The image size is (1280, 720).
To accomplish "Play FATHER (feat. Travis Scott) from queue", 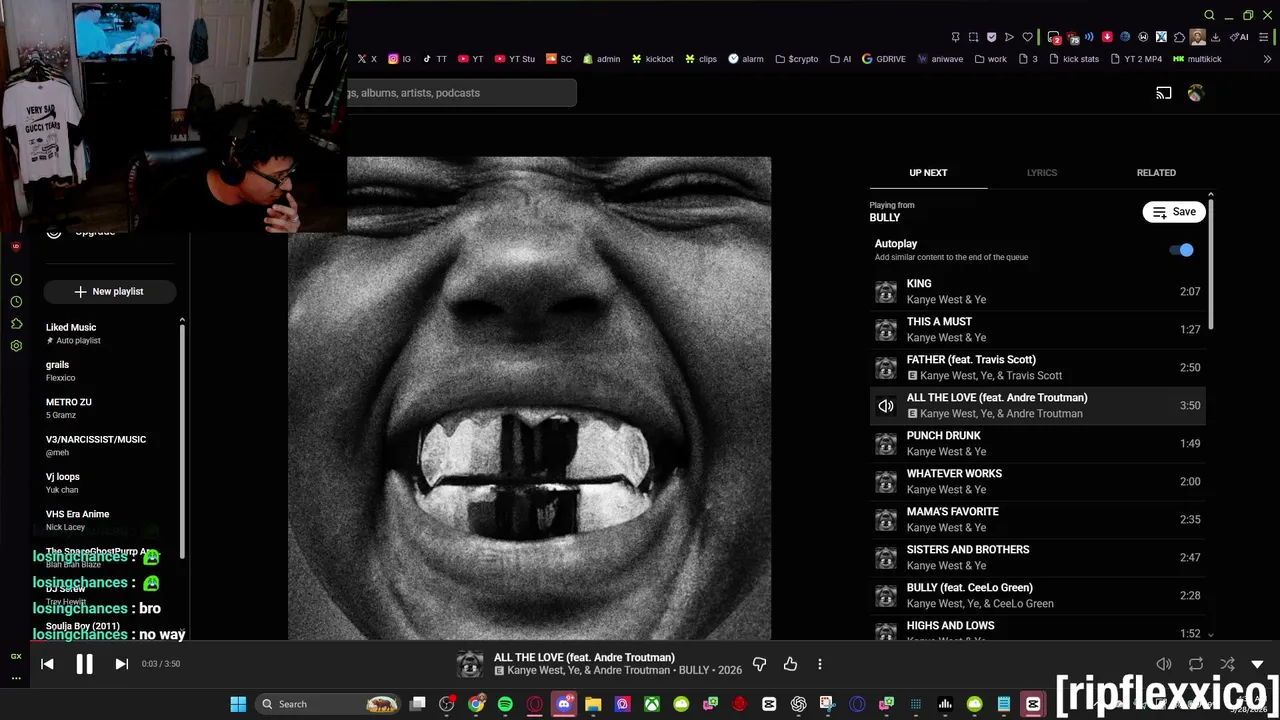I will pos(1037,367).
